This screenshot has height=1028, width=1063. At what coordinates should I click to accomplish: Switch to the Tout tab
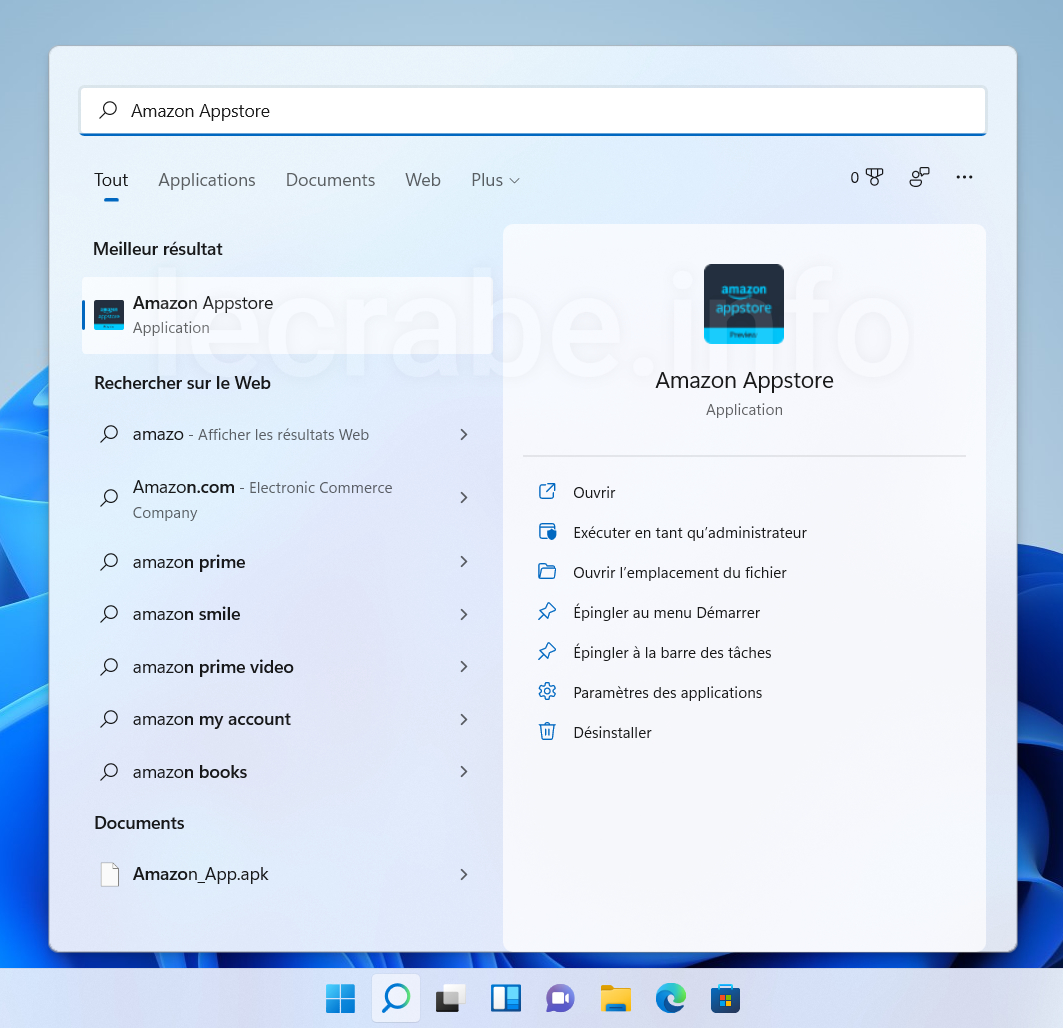click(111, 180)
